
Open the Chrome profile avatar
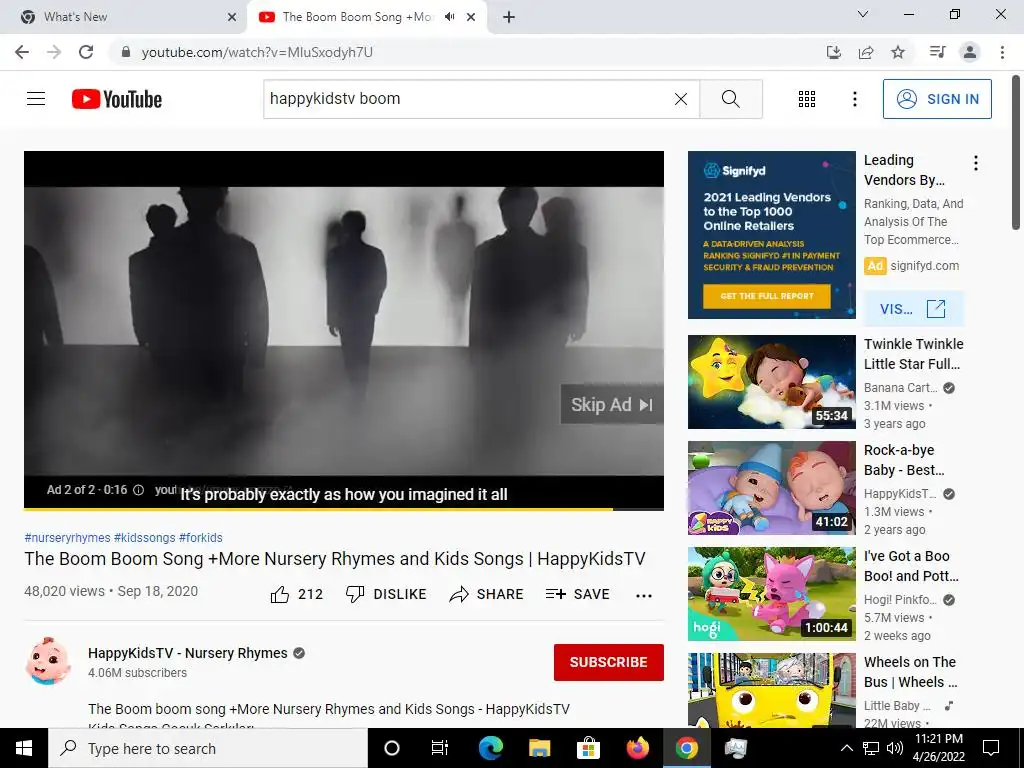pos(970,52)
